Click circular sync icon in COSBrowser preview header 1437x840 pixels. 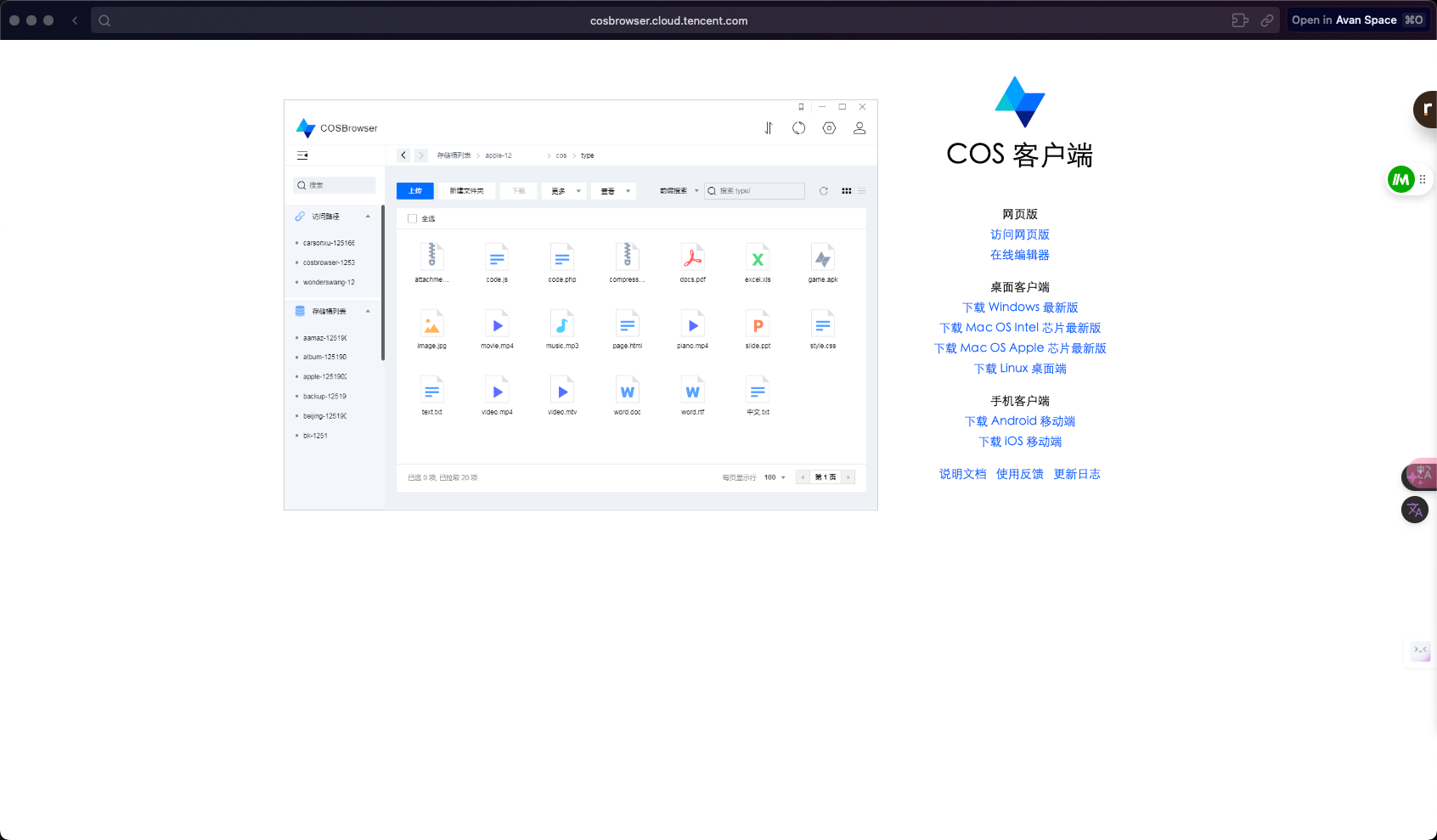click(x=799, y=128)
